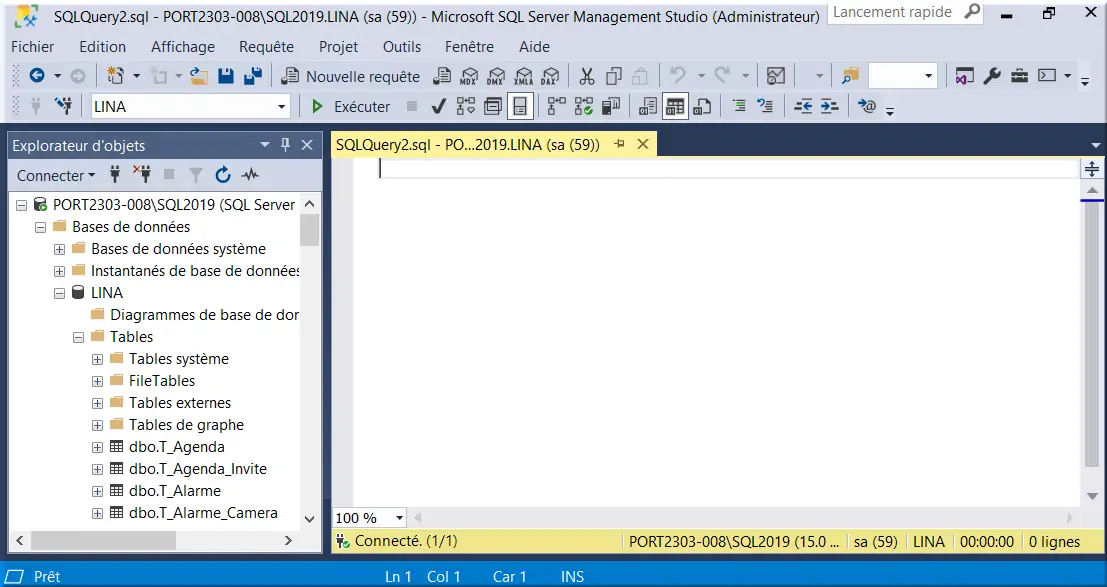Click the Copy icon in toolbar

tap(614, 76)
